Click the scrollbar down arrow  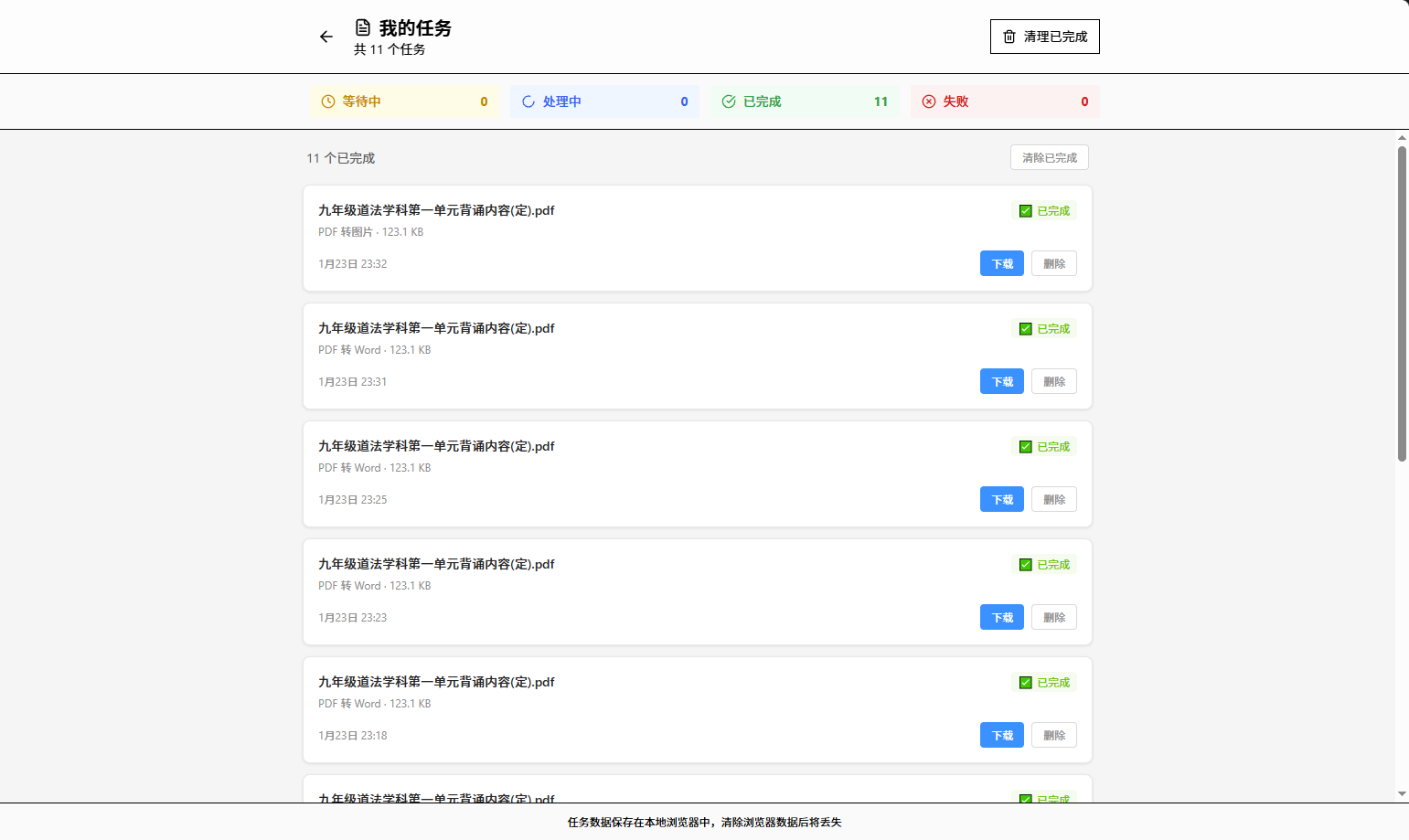pos(1402,794)
